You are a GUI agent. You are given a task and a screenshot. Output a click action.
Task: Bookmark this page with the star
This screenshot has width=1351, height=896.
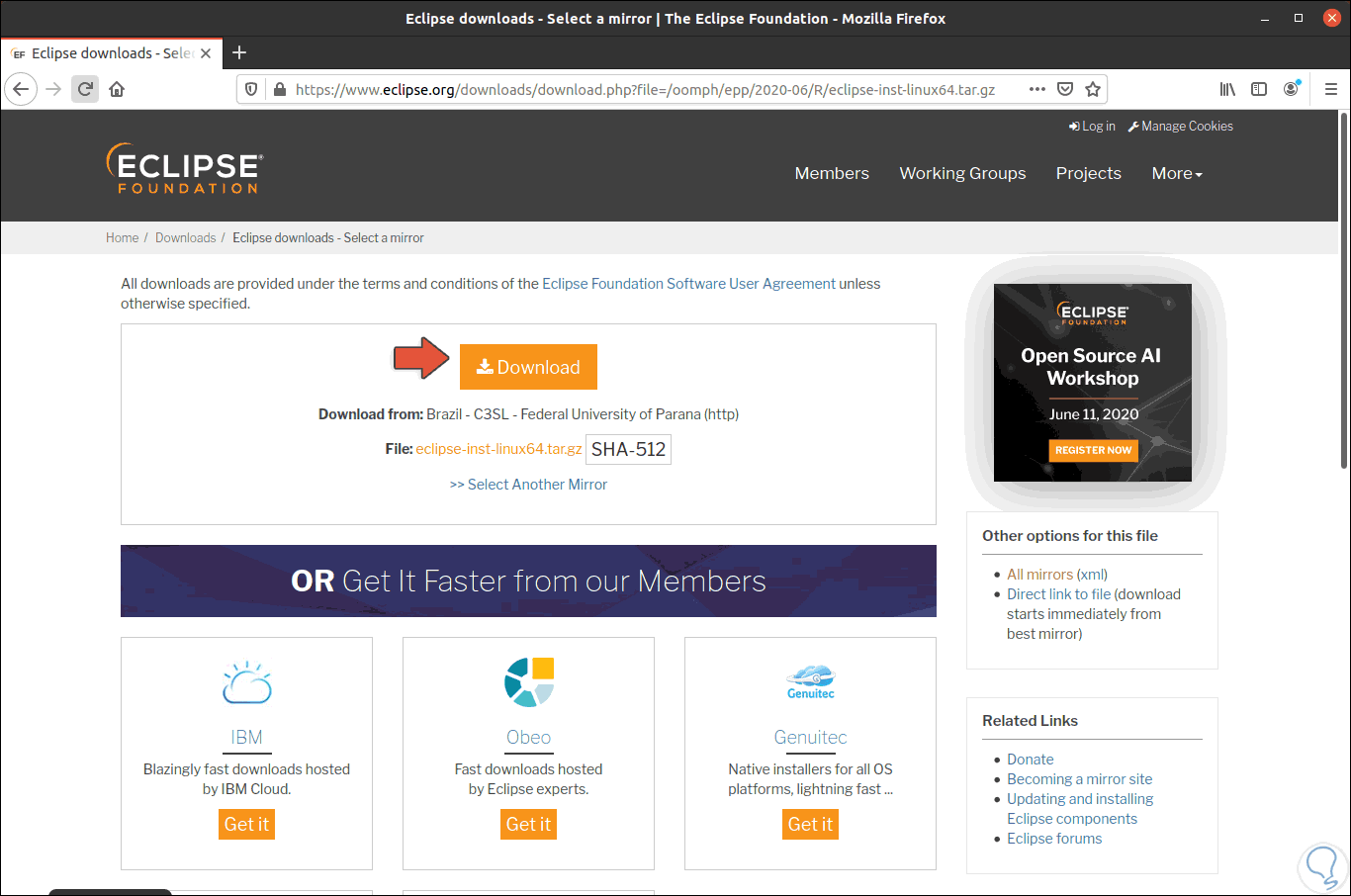pos(1093,89)
